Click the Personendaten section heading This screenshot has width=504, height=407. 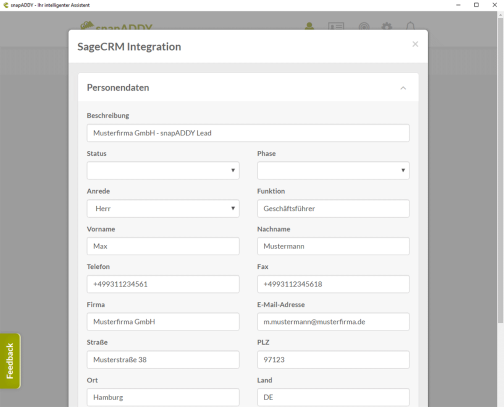click(x=118, y=88)
